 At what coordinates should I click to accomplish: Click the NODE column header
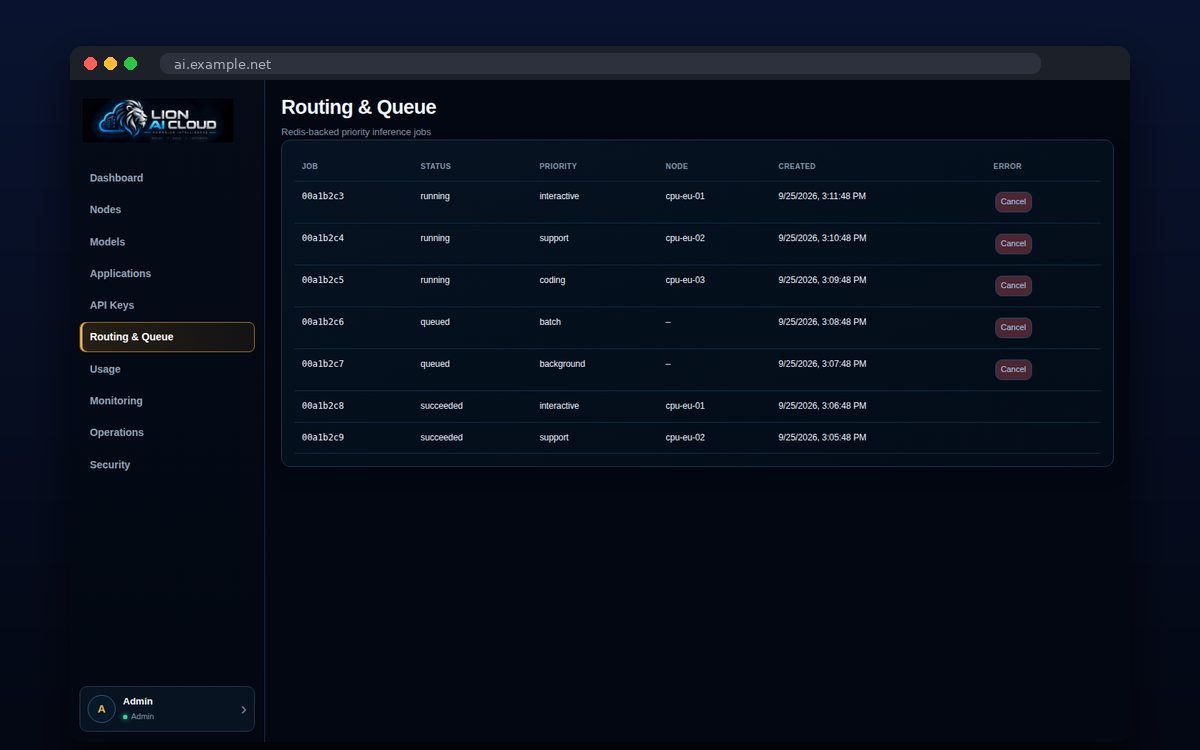[x=677, y=166]
